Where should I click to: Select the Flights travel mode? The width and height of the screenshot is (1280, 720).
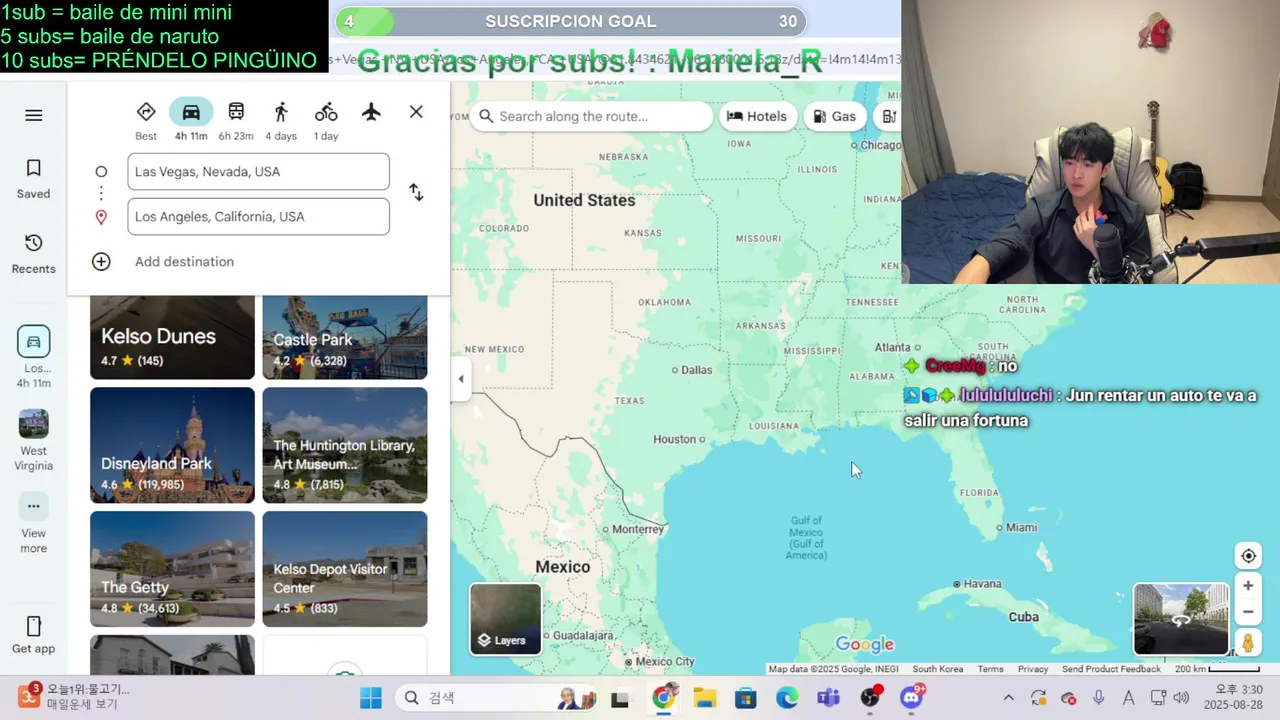pyautogui.click(x=371, y=112)
